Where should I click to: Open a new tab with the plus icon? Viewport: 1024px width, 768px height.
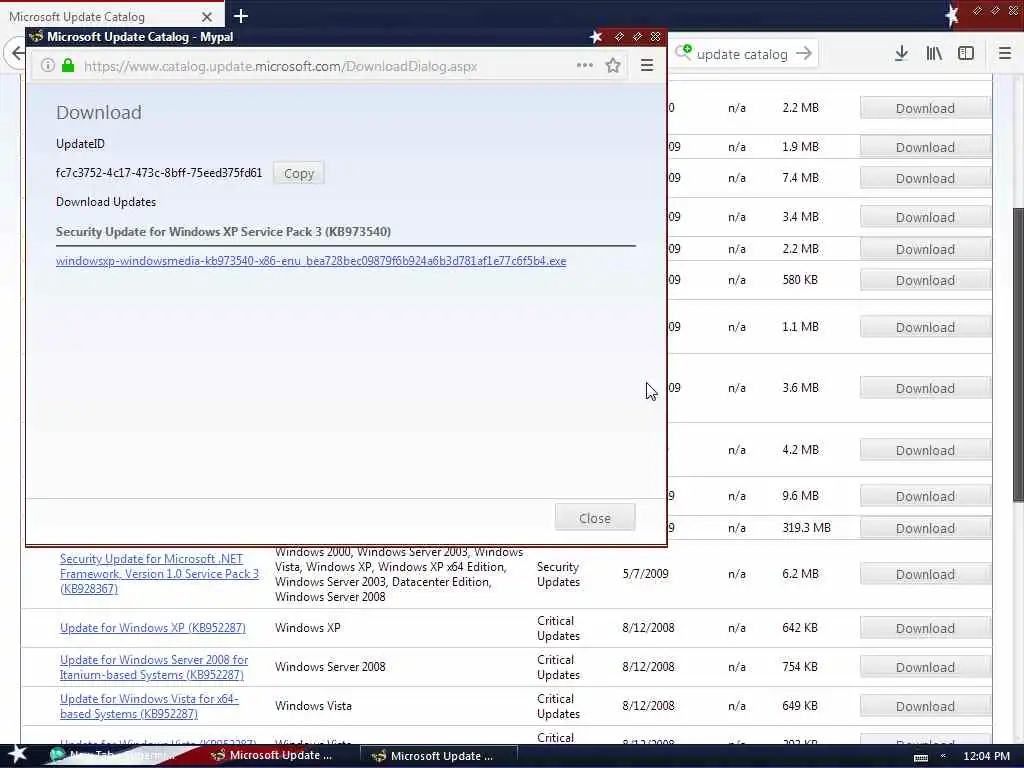click(x=240, y=16)
